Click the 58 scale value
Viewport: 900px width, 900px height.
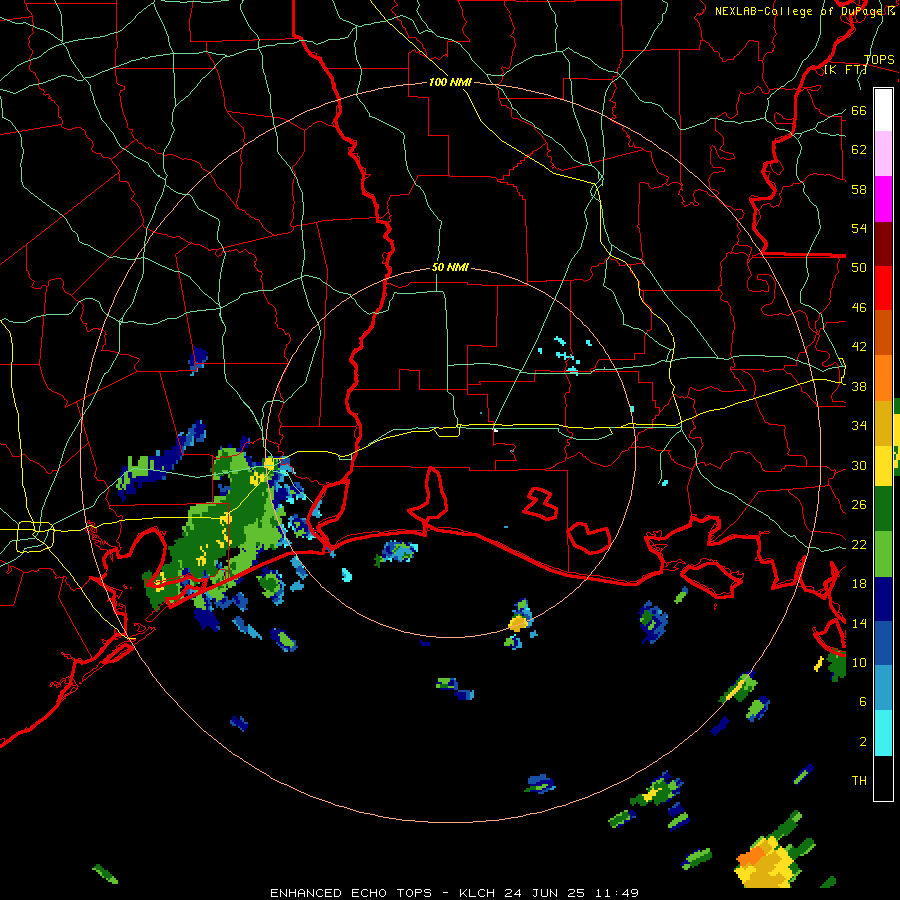(859, 189)
